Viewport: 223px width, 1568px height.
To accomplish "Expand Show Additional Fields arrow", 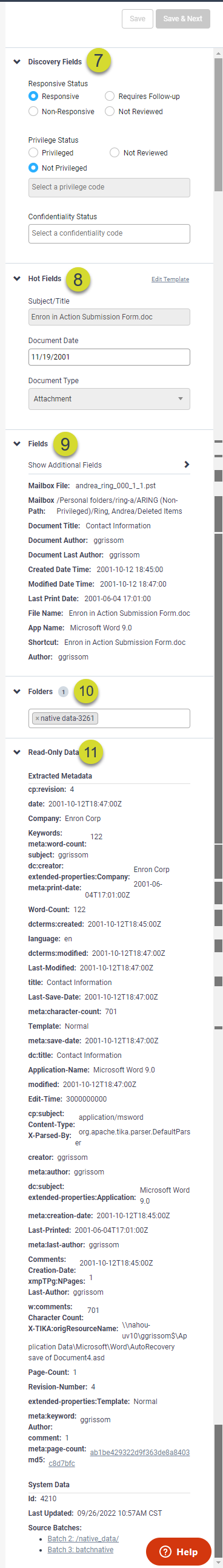I will click(187, 465).
